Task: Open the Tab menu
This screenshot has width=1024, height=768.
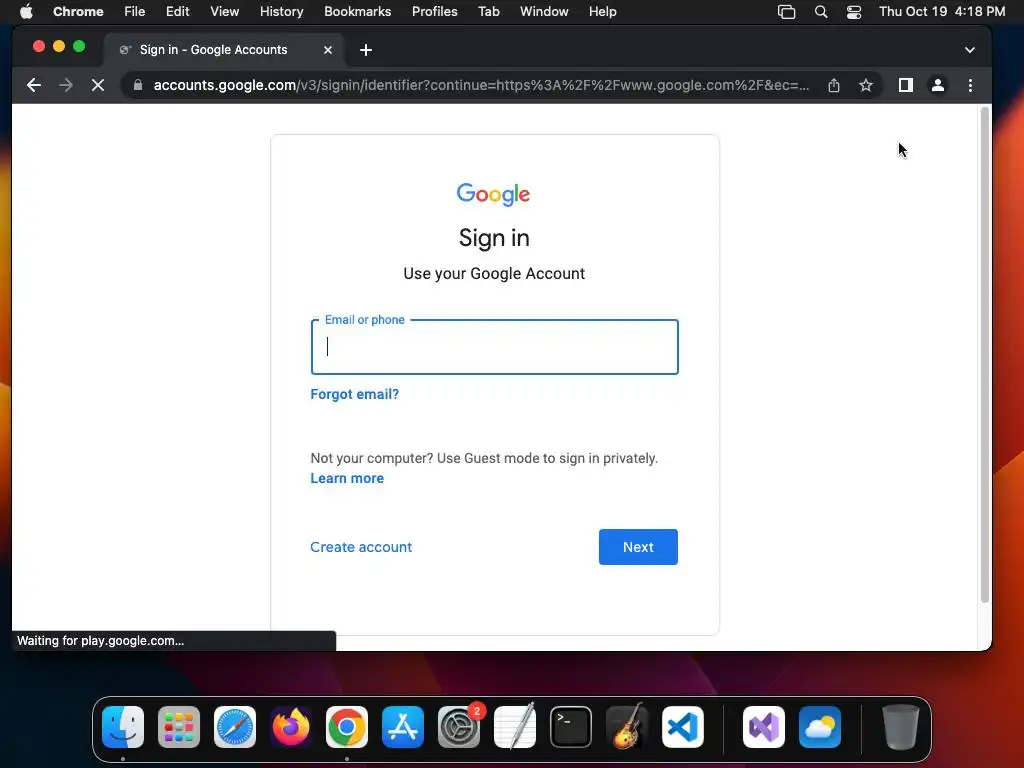Action: pos(488,11)
